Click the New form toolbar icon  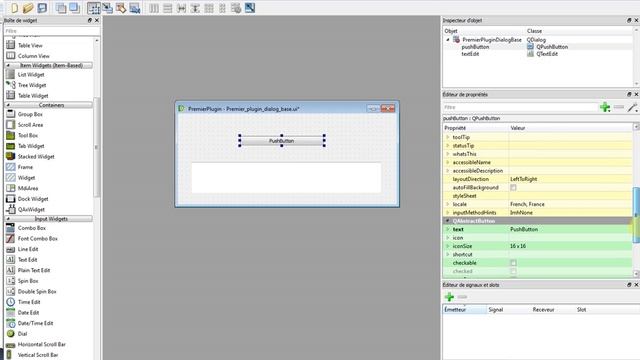(x=14, y=8)
